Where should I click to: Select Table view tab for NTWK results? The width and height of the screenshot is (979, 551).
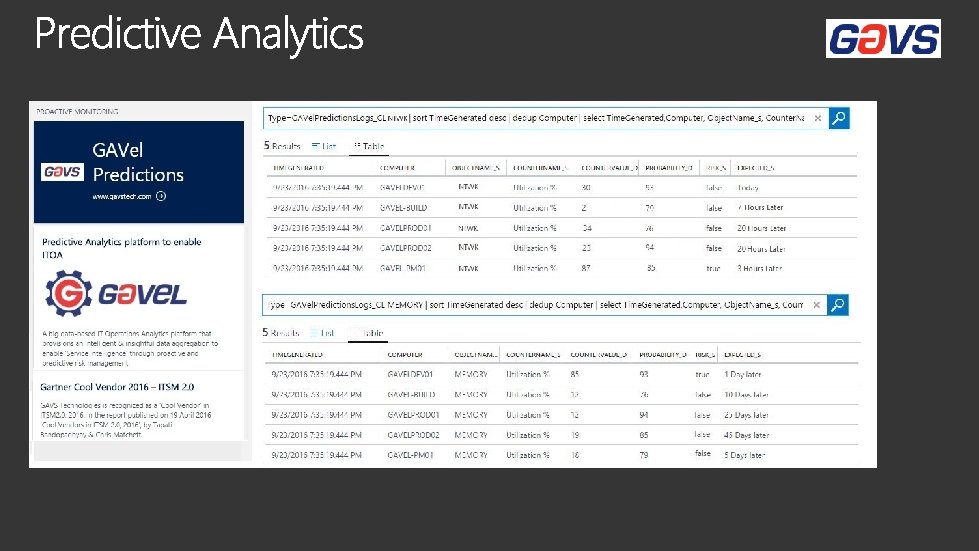tap(369, 146)
